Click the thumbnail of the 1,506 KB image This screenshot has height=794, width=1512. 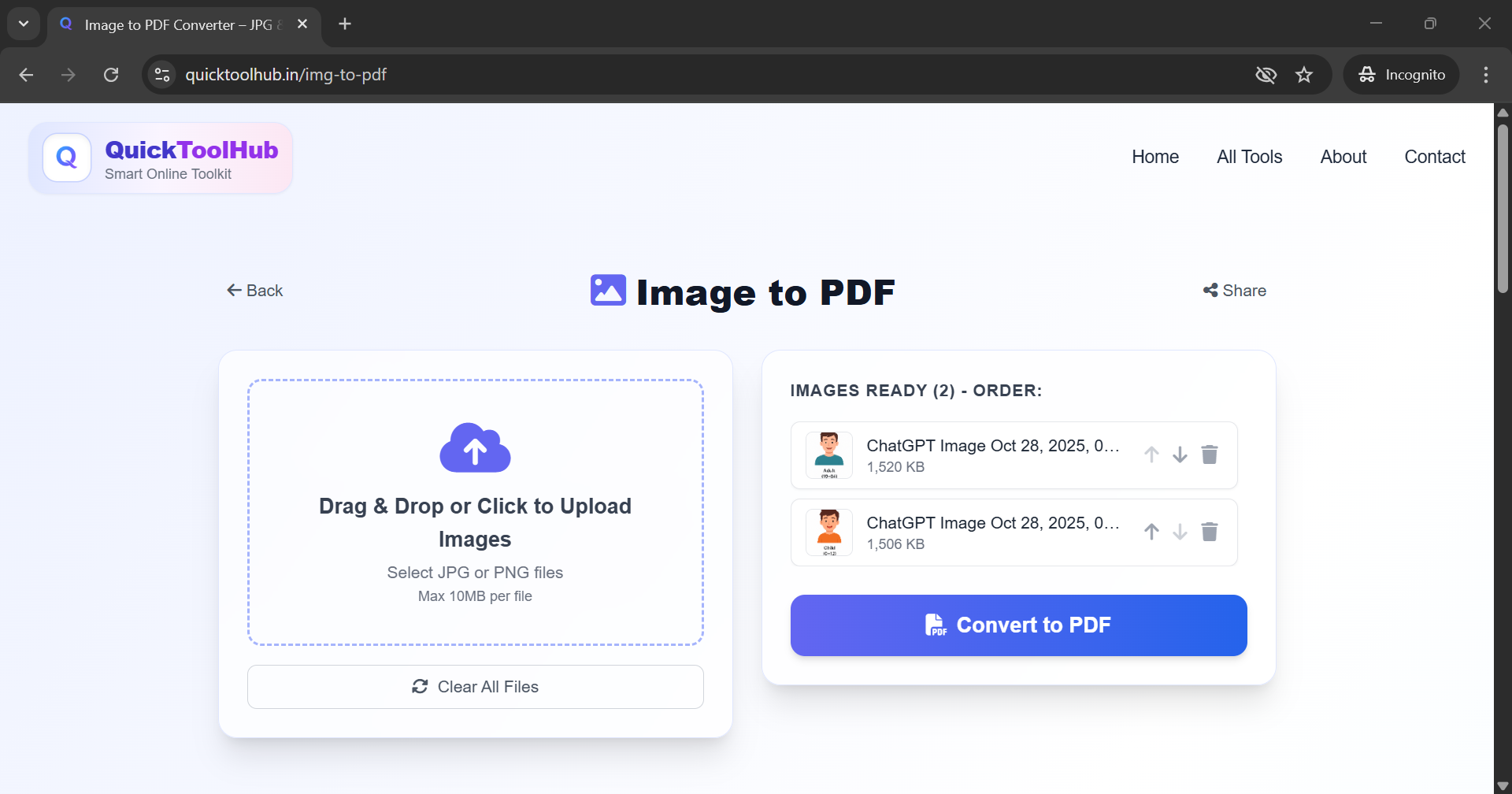click(829, 532)
